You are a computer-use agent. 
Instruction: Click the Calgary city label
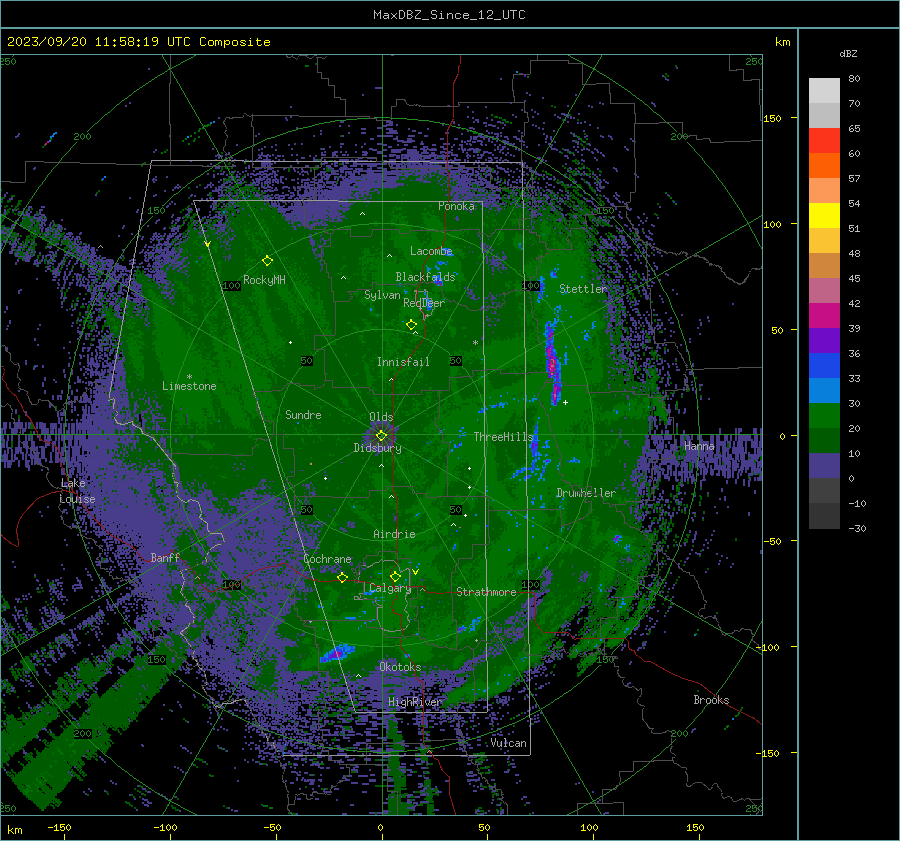(x=390, y=588)
